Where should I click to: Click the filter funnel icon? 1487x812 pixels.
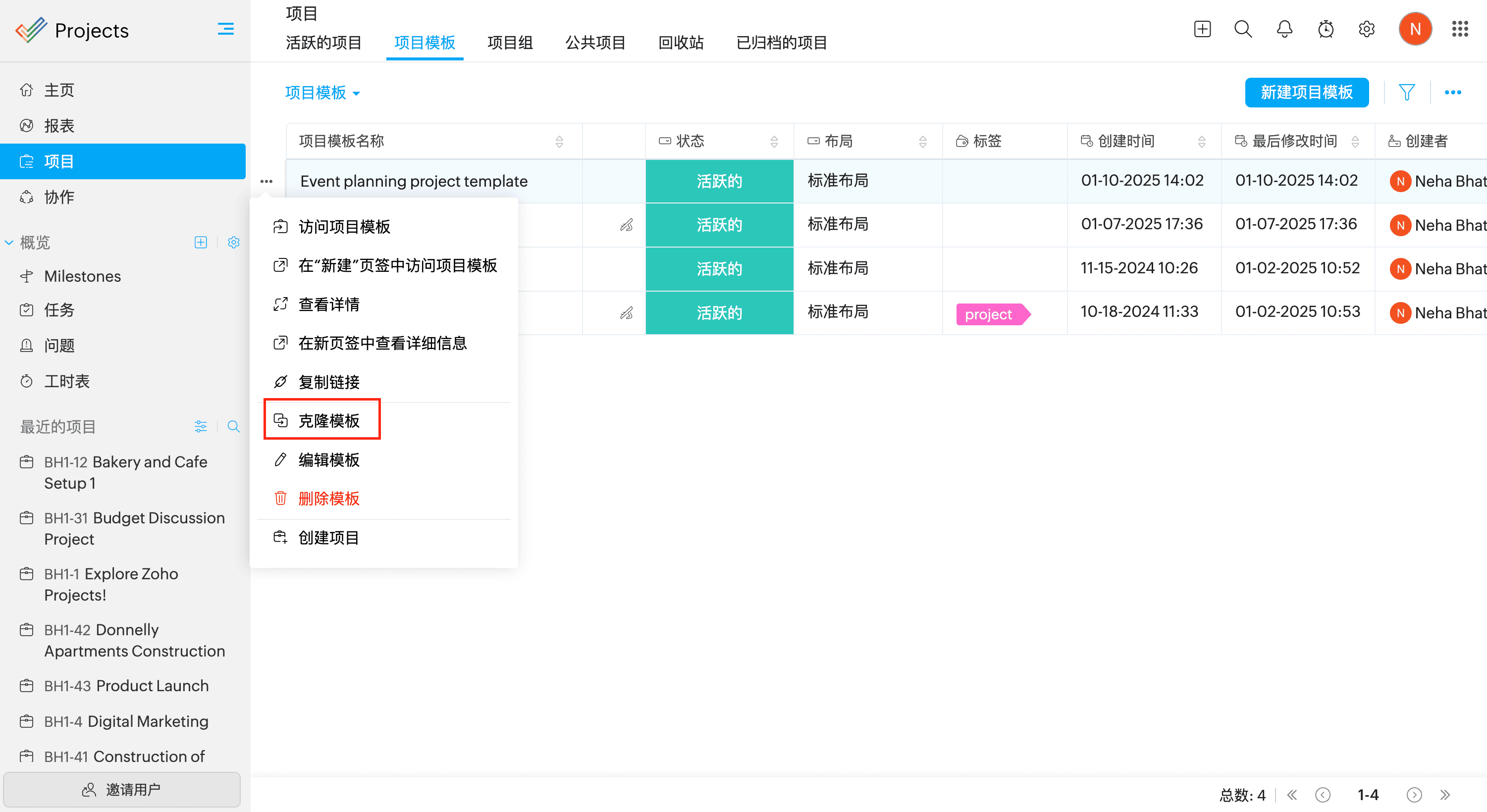click(x=1407, y=92)
